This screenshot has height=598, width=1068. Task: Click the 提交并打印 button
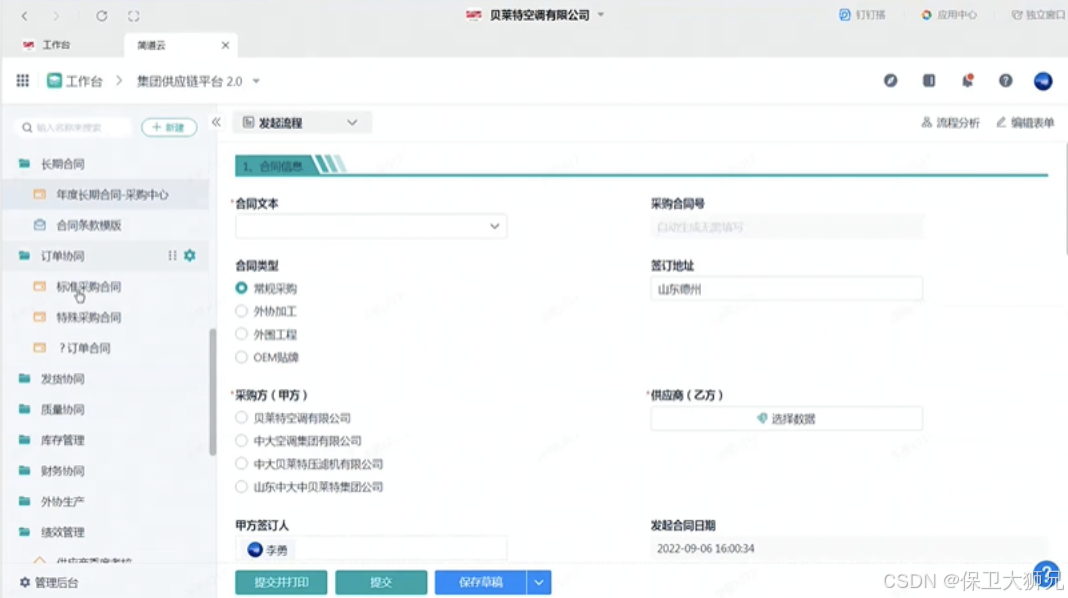(280, 581)
